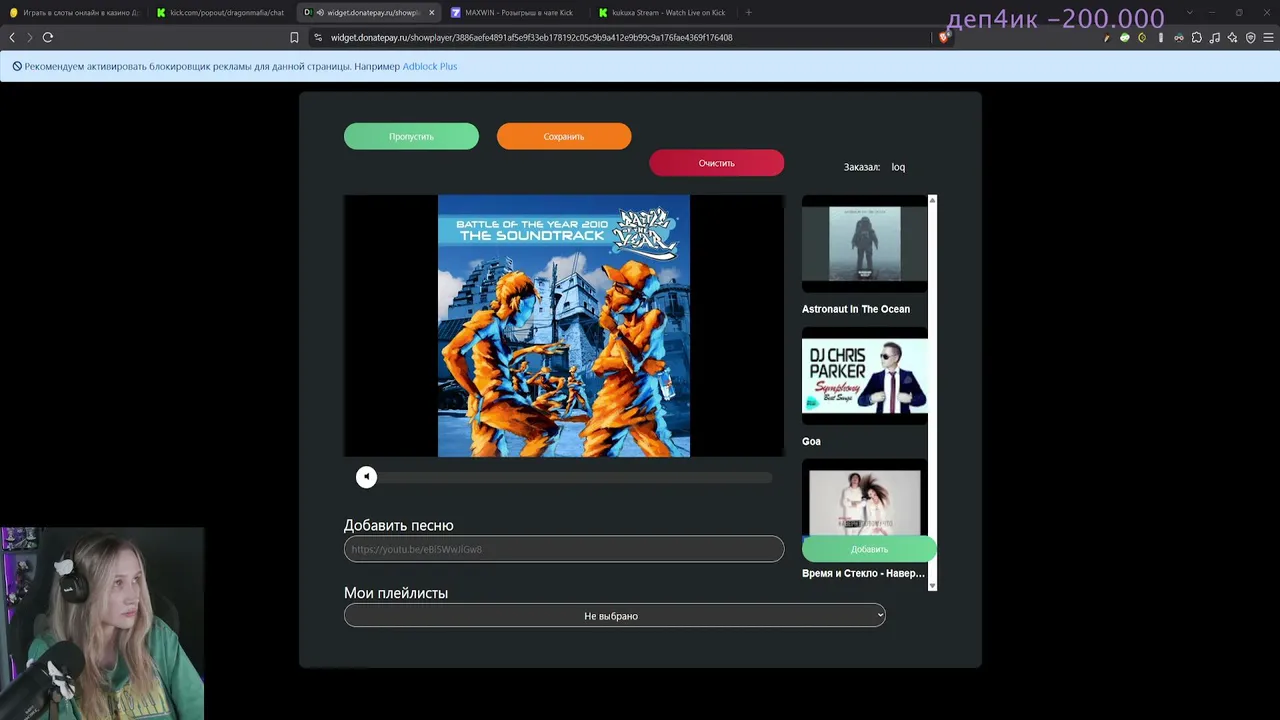Click the playlist scrollbar down arrow
Viewport: 1280px width, 720px height.
932,586
